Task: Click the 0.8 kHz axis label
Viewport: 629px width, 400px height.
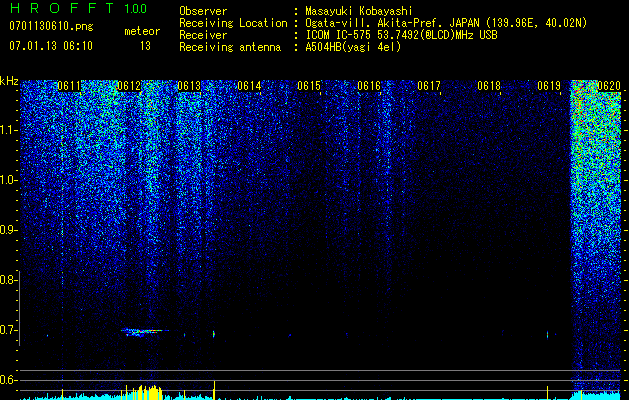Action: click(x=8, y=280)
